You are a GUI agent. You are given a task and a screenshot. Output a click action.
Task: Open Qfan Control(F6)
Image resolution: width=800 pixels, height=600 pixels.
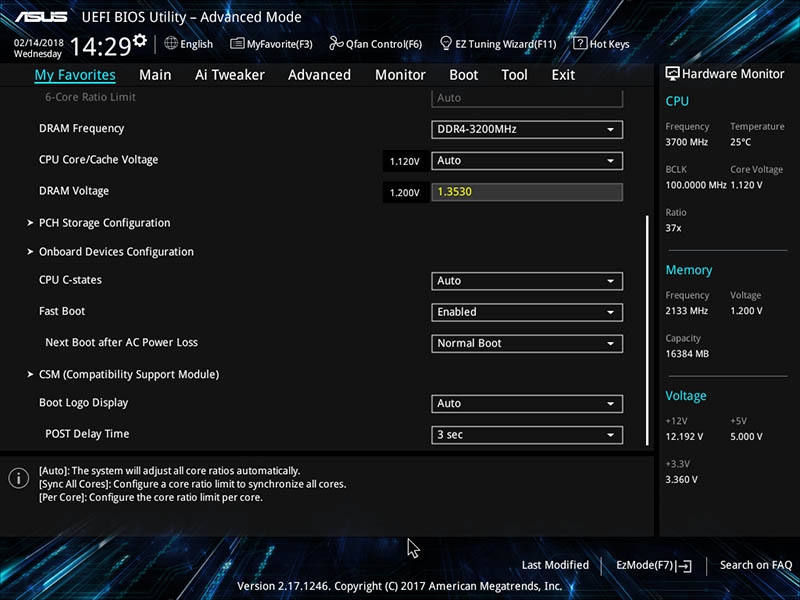pos(376,44)
